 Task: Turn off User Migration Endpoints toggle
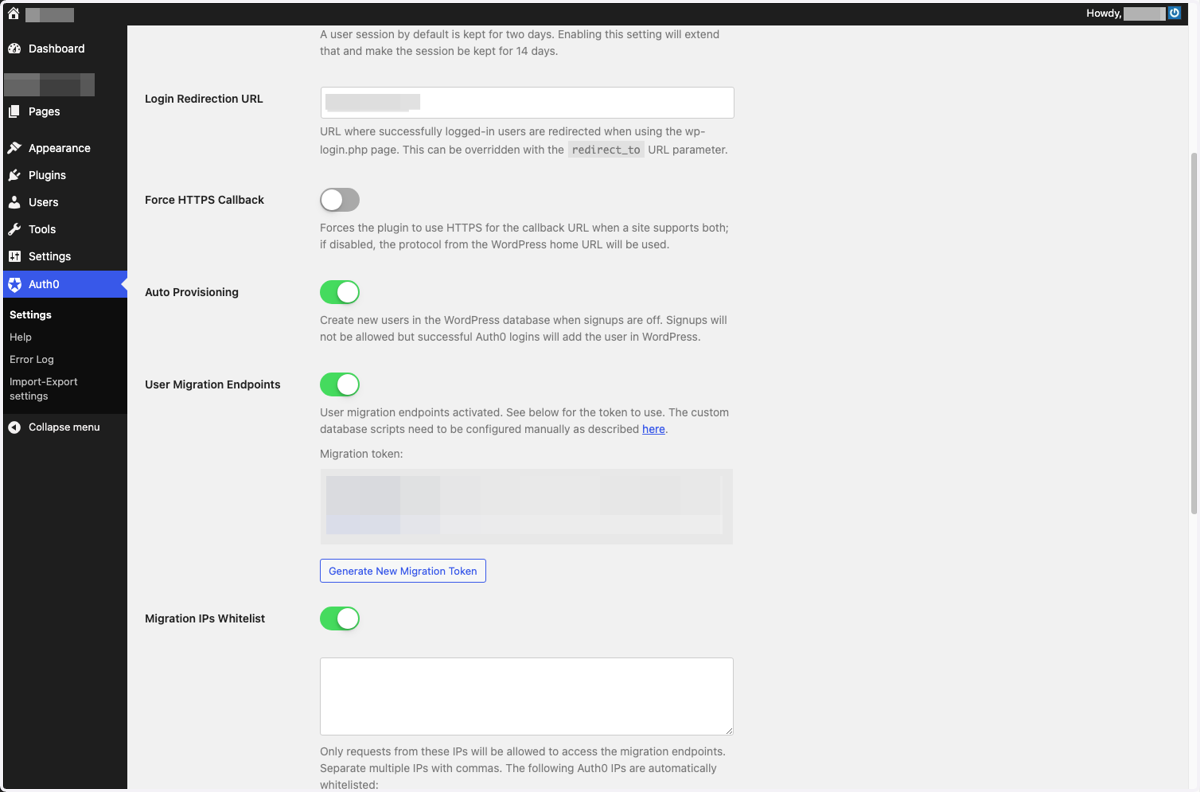tap(340, 384)
